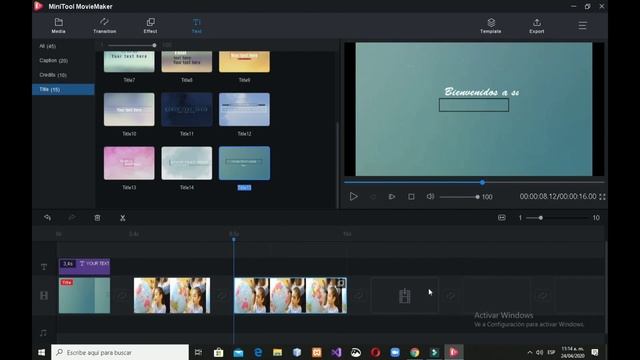Redo the last action

click(72, 218)
